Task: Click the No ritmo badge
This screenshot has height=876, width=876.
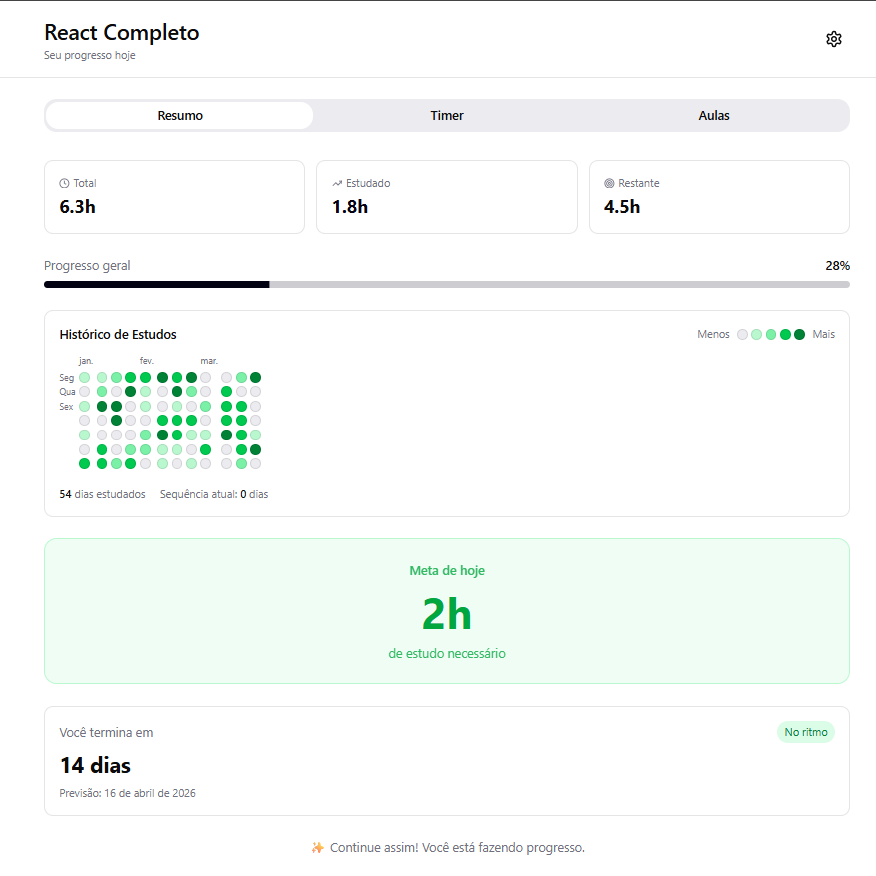Action: [805, 732]
